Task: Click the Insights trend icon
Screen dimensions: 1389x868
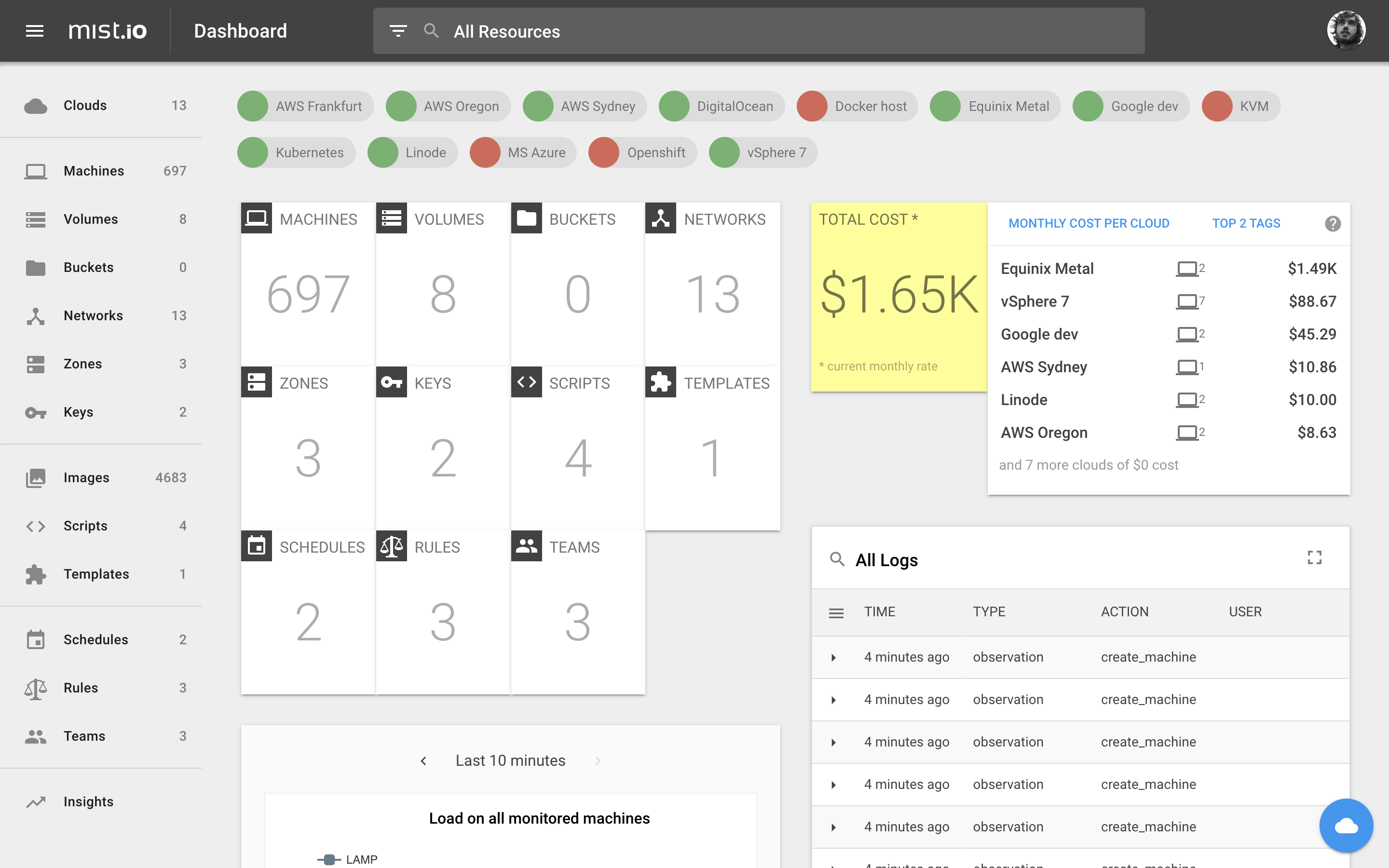Action: [36, 801]
